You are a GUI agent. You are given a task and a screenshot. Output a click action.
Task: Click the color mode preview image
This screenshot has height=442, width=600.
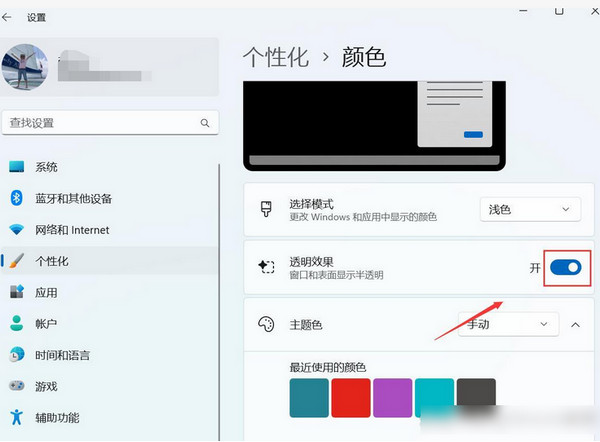point(374,126)
